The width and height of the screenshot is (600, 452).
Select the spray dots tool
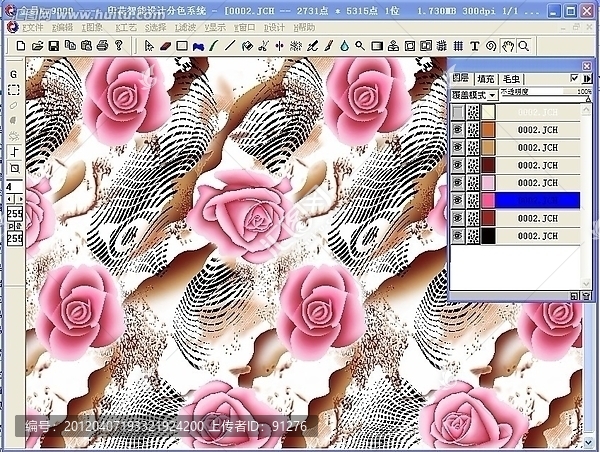point(295,46)
